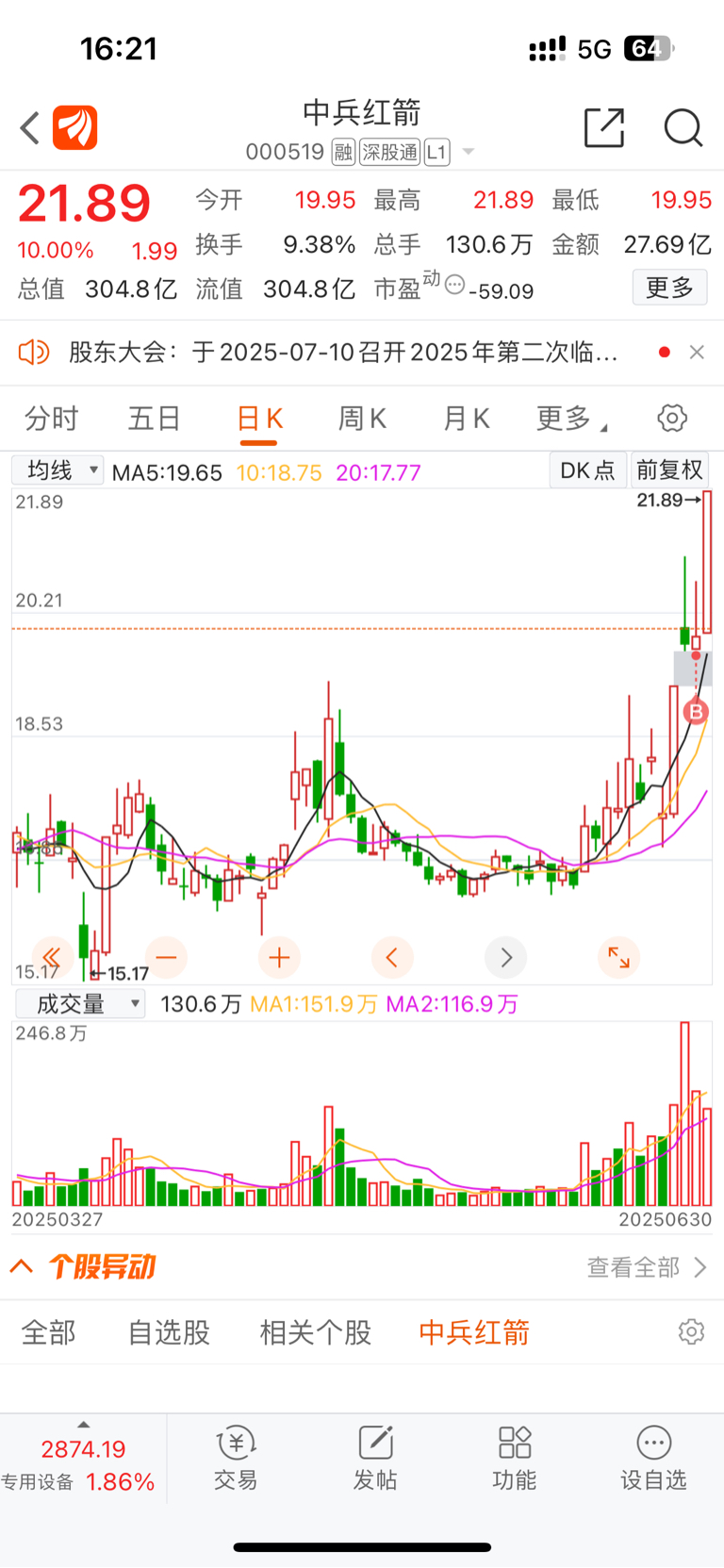Select the 自选股 filter tab

tap(170, 1332)
